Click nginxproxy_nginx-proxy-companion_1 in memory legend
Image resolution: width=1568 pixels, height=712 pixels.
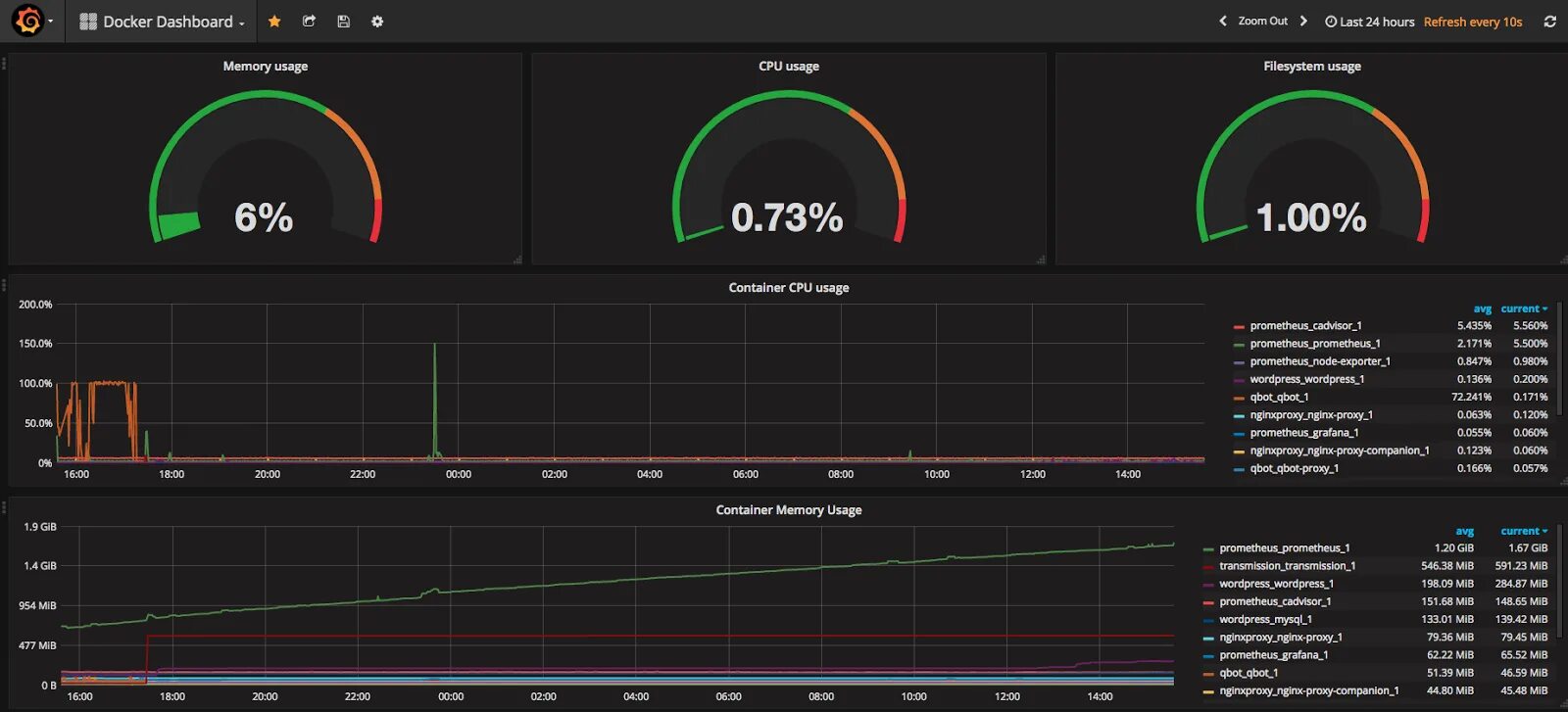tap(1309, 690)
